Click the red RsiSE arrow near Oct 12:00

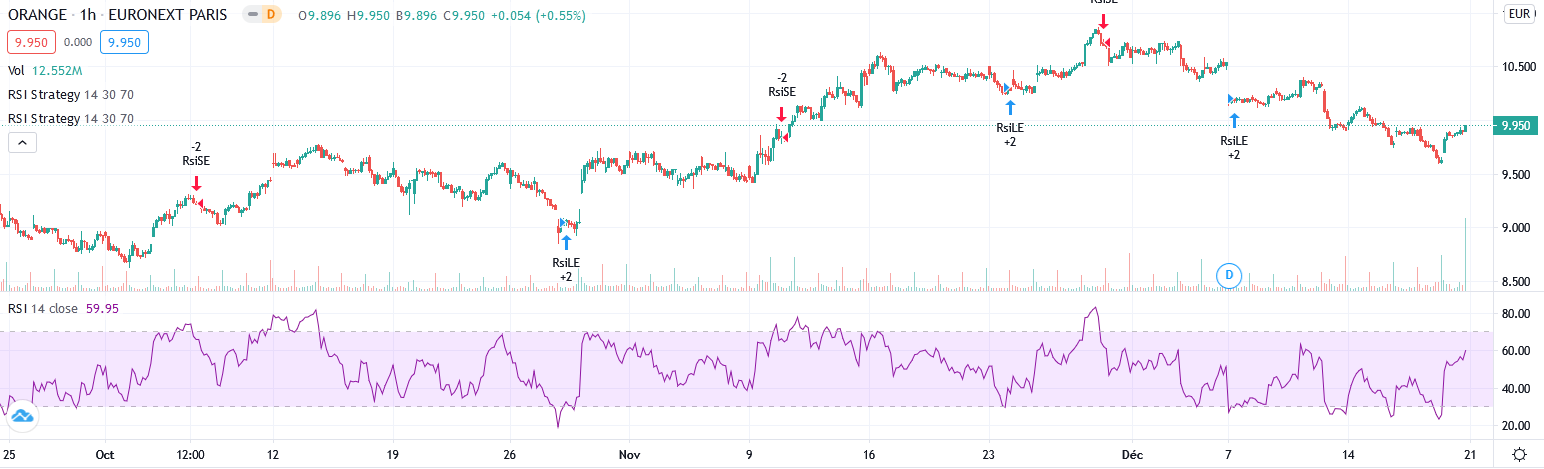(x=196, y=183)
